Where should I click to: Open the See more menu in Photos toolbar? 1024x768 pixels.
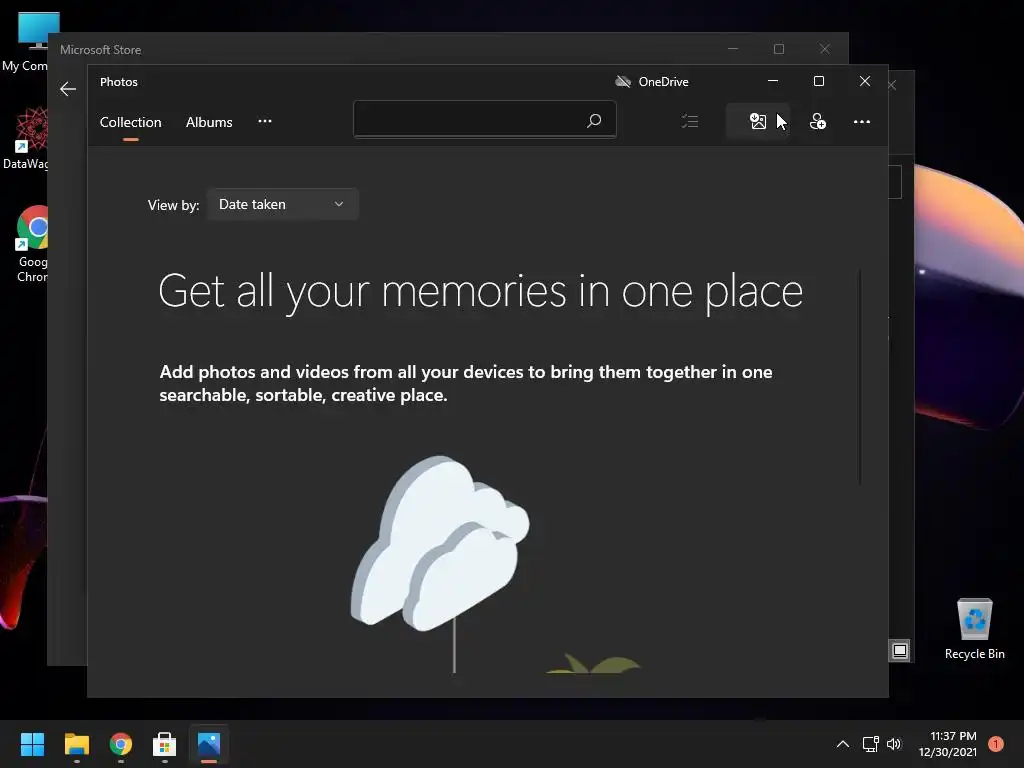862,121
